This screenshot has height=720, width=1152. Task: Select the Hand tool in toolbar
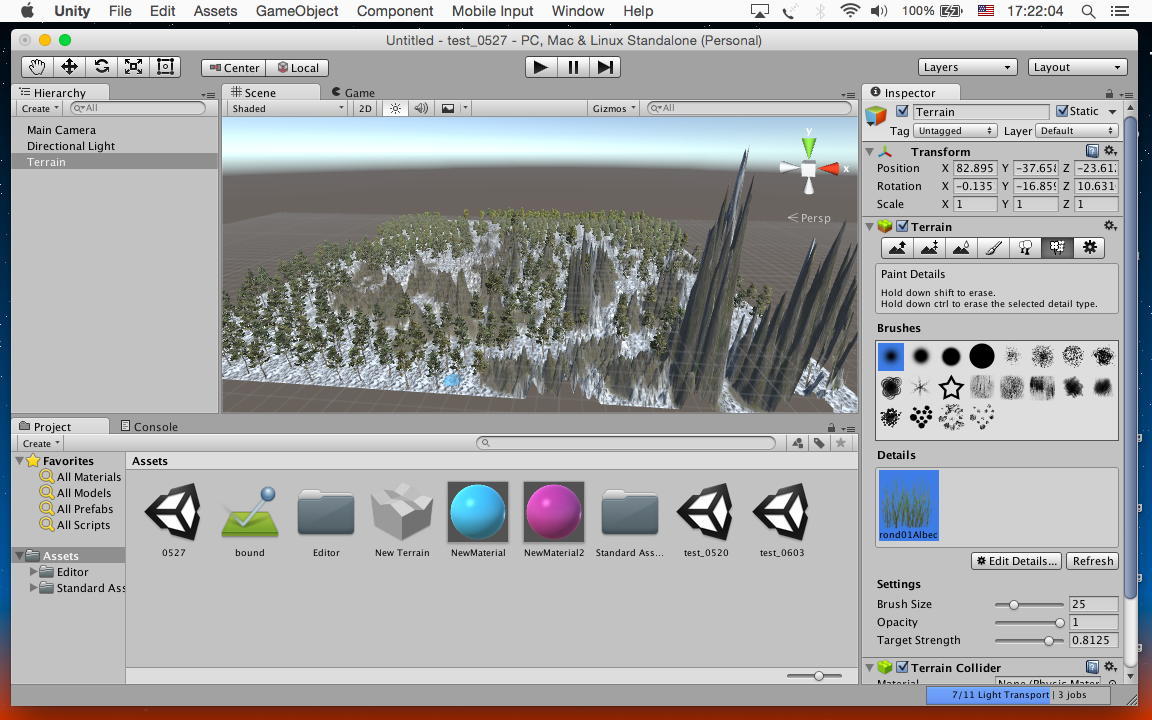tap(37, 67)
